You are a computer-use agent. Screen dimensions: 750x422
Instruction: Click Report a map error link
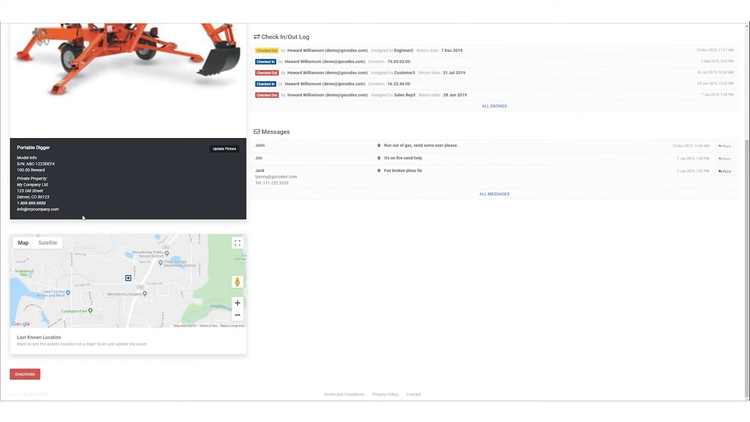tap(232, 326)
